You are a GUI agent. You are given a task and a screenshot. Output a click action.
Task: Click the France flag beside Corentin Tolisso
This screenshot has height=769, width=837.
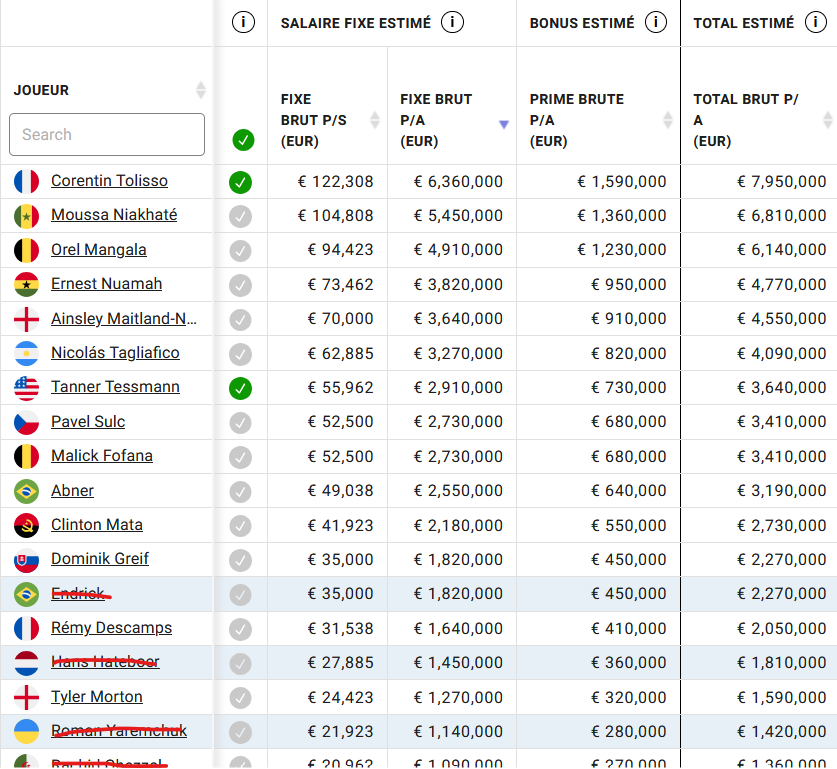26,181
